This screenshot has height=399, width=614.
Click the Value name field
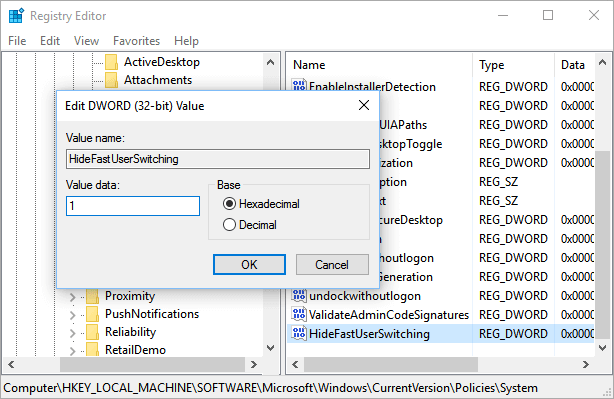click(x=218, y=159)
